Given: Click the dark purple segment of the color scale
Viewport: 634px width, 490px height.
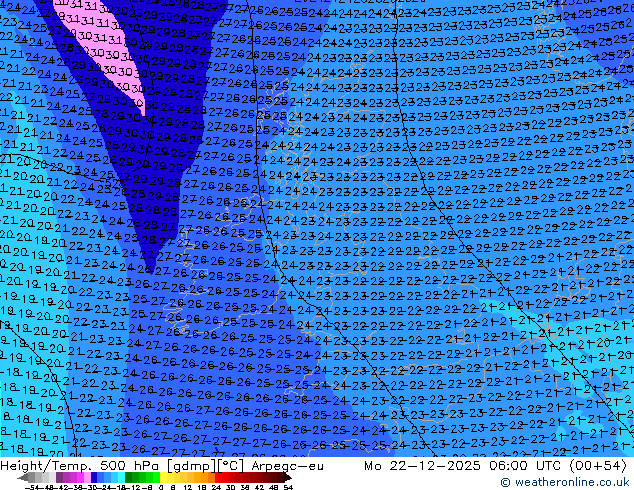Looking at the screenshot, I should (59, 477).
